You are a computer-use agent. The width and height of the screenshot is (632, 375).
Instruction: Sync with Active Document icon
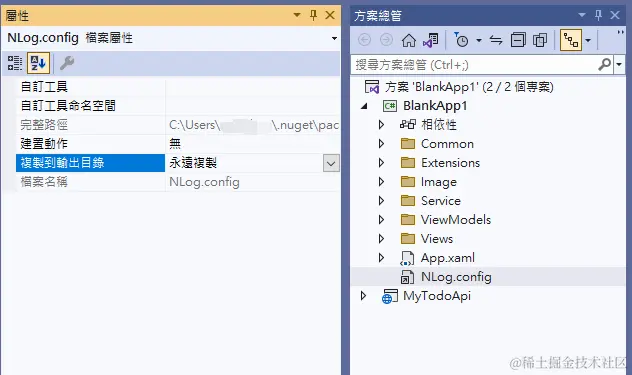pos(496,40)
